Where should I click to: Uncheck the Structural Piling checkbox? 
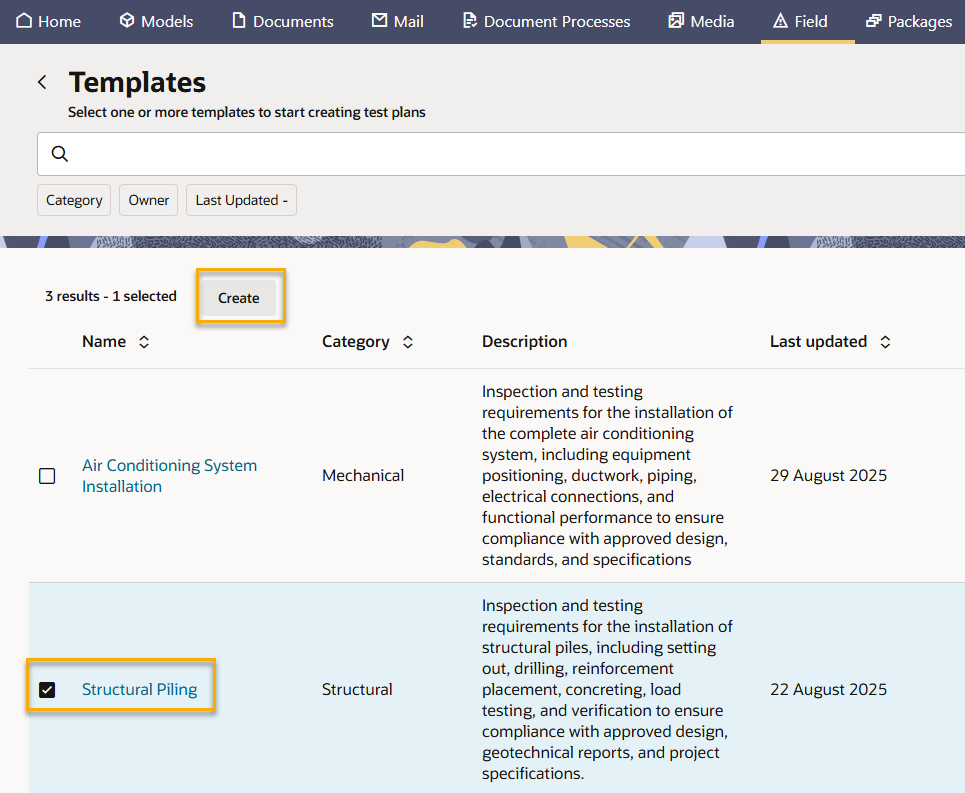coord(47,690)
